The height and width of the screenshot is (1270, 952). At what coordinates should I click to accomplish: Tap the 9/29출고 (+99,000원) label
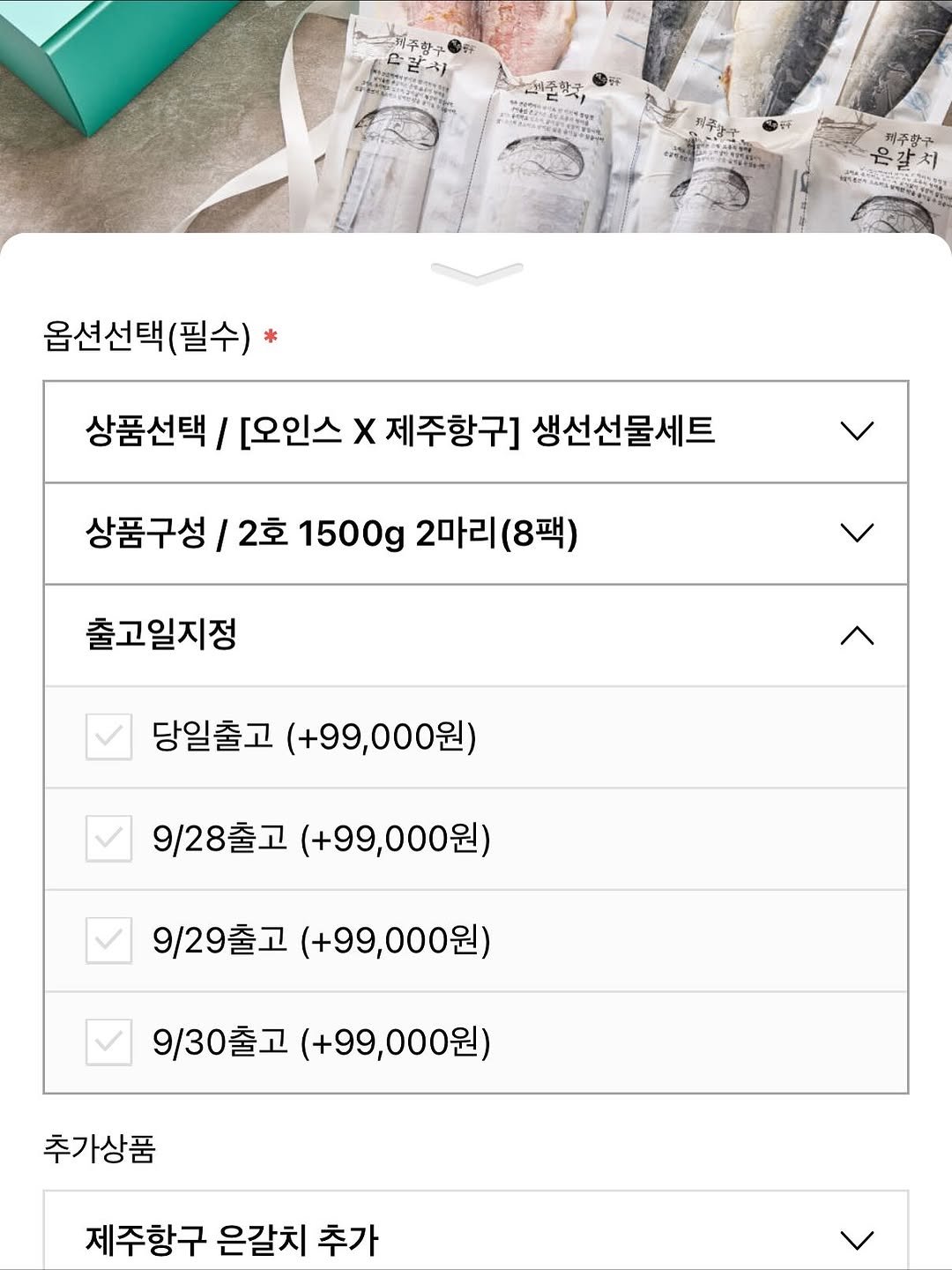point(322,940)
